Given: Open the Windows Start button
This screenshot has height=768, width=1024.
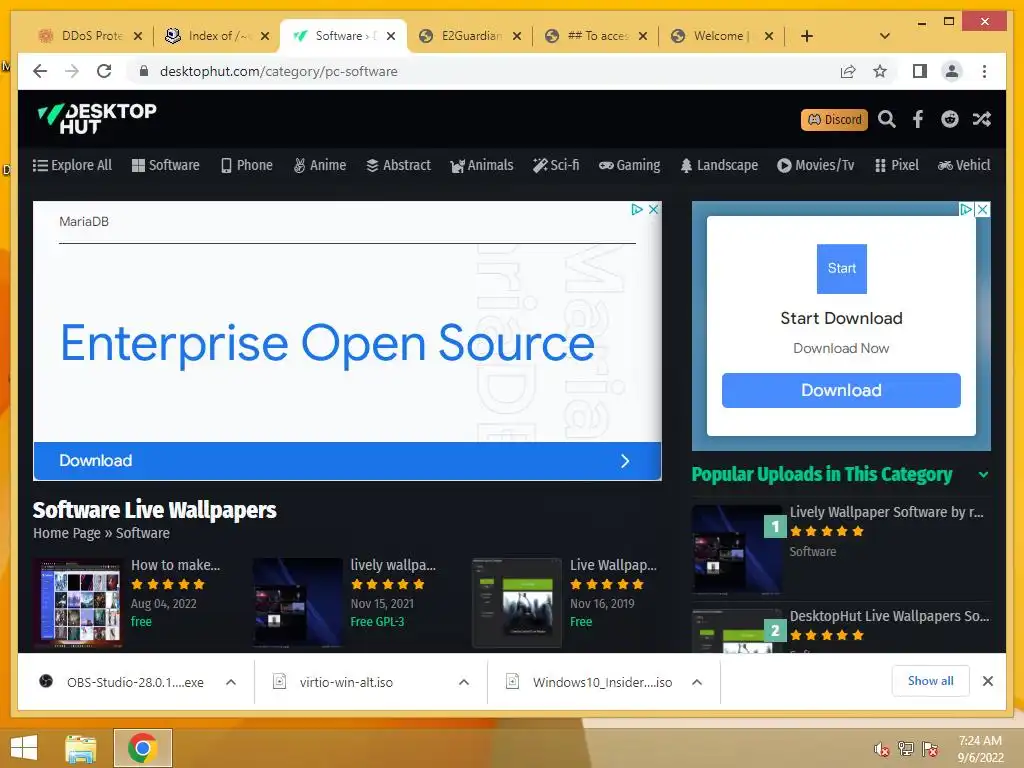Looking at the screenshot, I should pos(24,748).
